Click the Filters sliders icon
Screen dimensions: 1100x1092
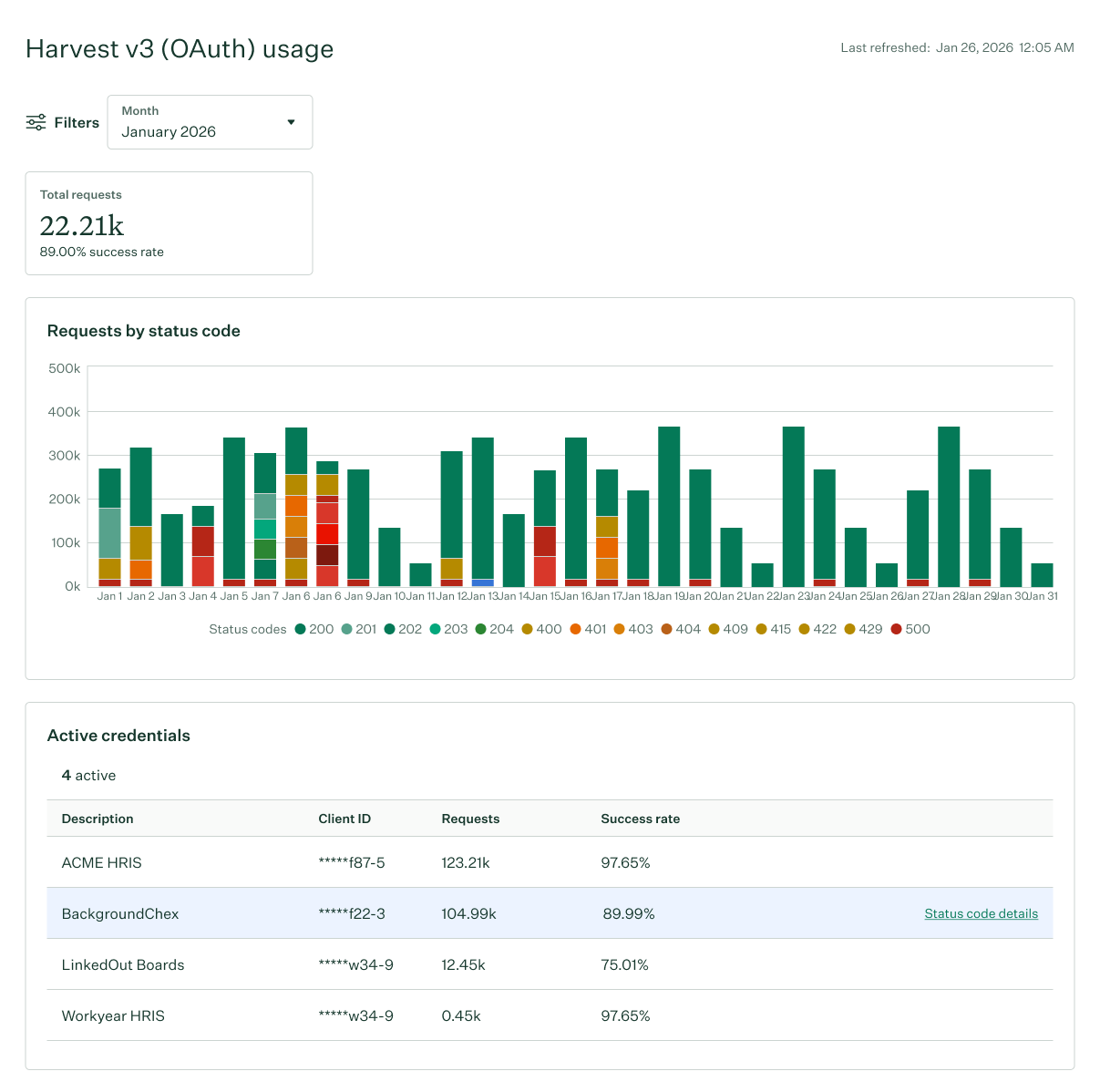[36, 122]
